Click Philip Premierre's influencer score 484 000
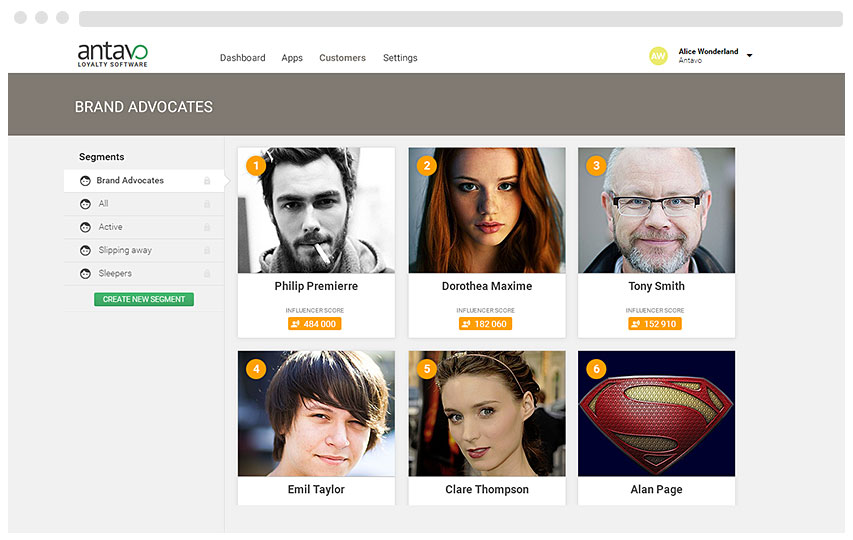The image size is (853, 540). pyautogui.click(x=315, y=324)
